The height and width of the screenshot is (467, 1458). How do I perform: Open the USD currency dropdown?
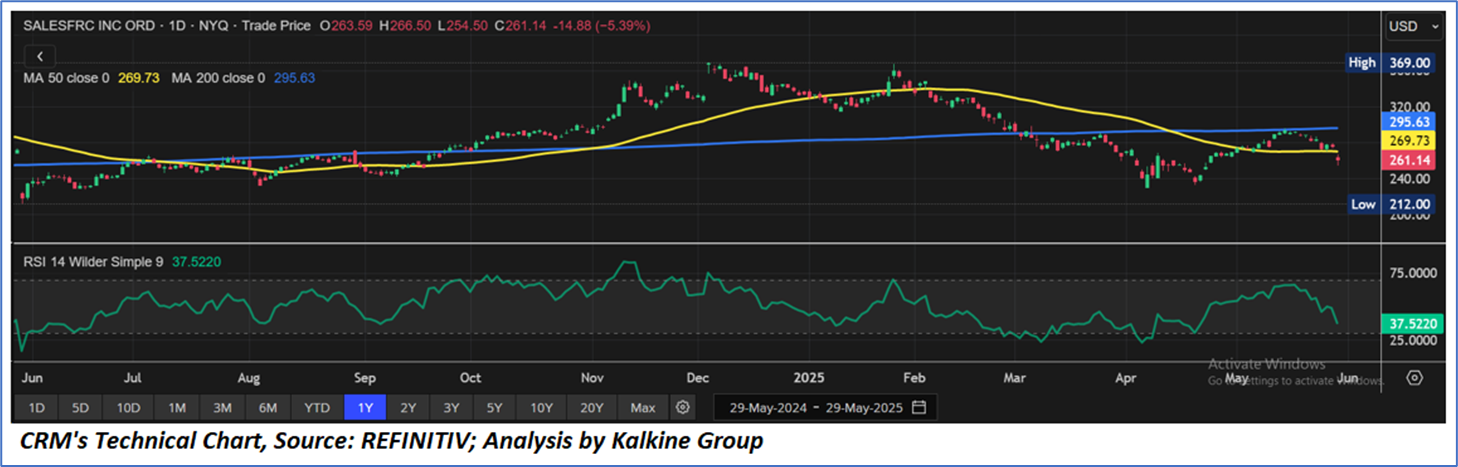(1415, 27)
